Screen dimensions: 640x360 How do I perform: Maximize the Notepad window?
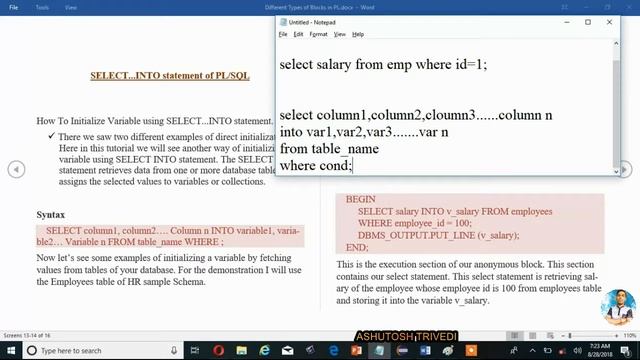pos(588,22)
